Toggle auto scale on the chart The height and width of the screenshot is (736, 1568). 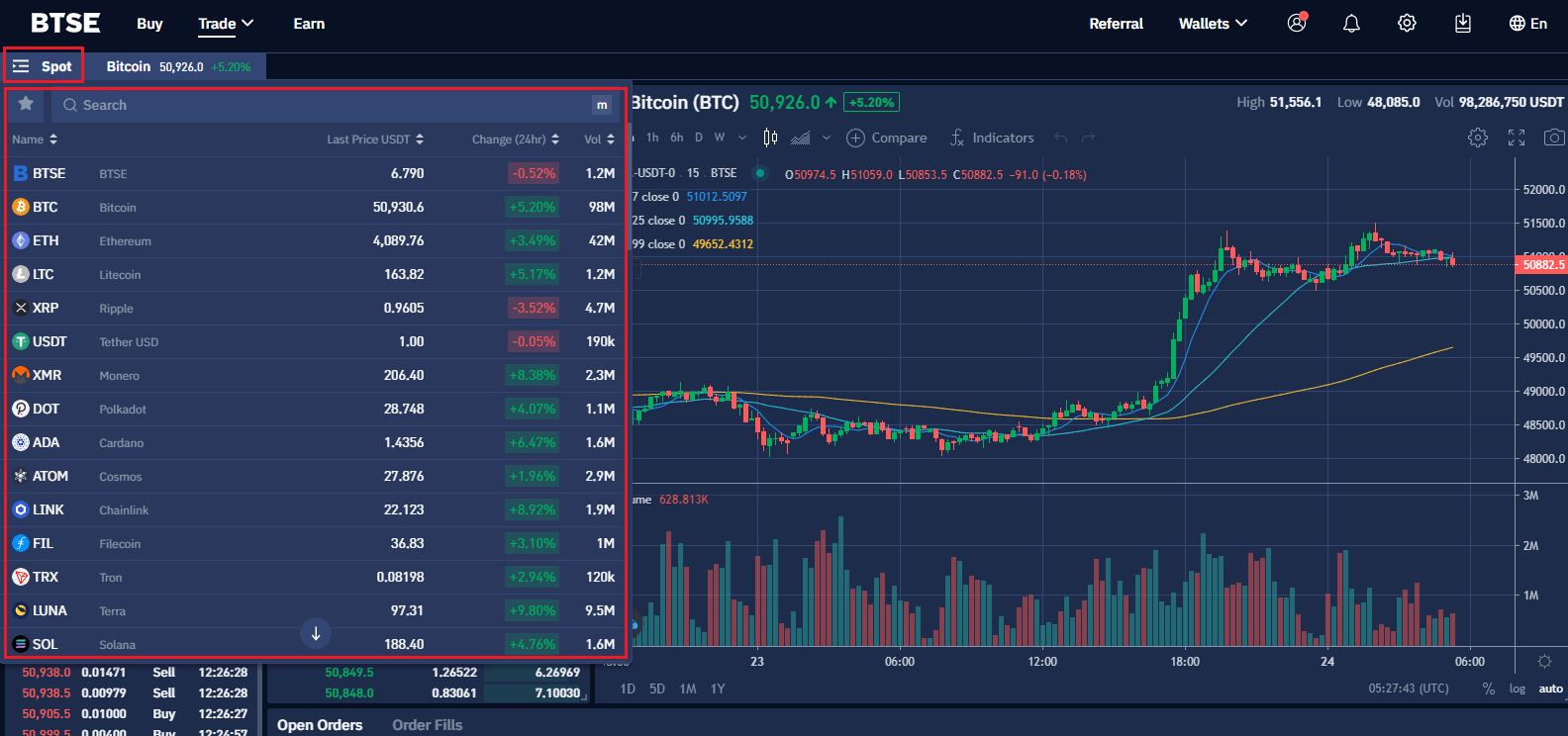pos(1550,689)
